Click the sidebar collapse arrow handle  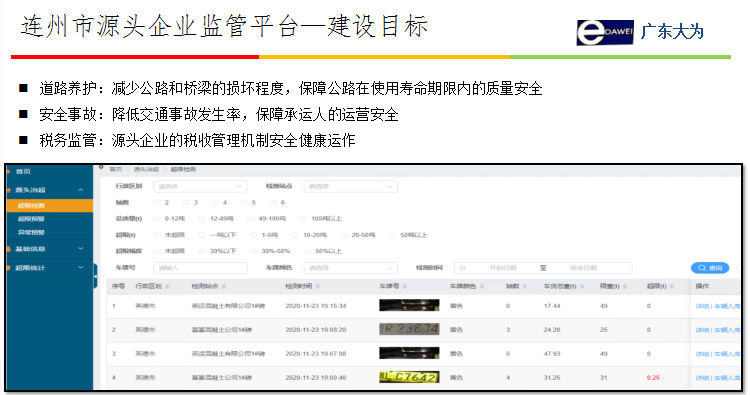point(95,276)
